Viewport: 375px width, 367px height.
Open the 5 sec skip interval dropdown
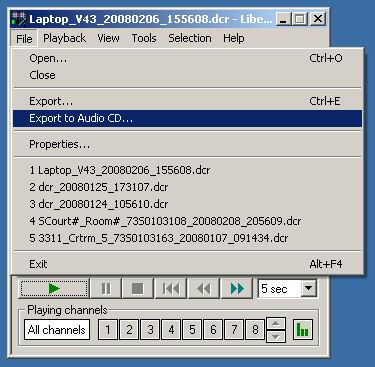click(309, 288)
